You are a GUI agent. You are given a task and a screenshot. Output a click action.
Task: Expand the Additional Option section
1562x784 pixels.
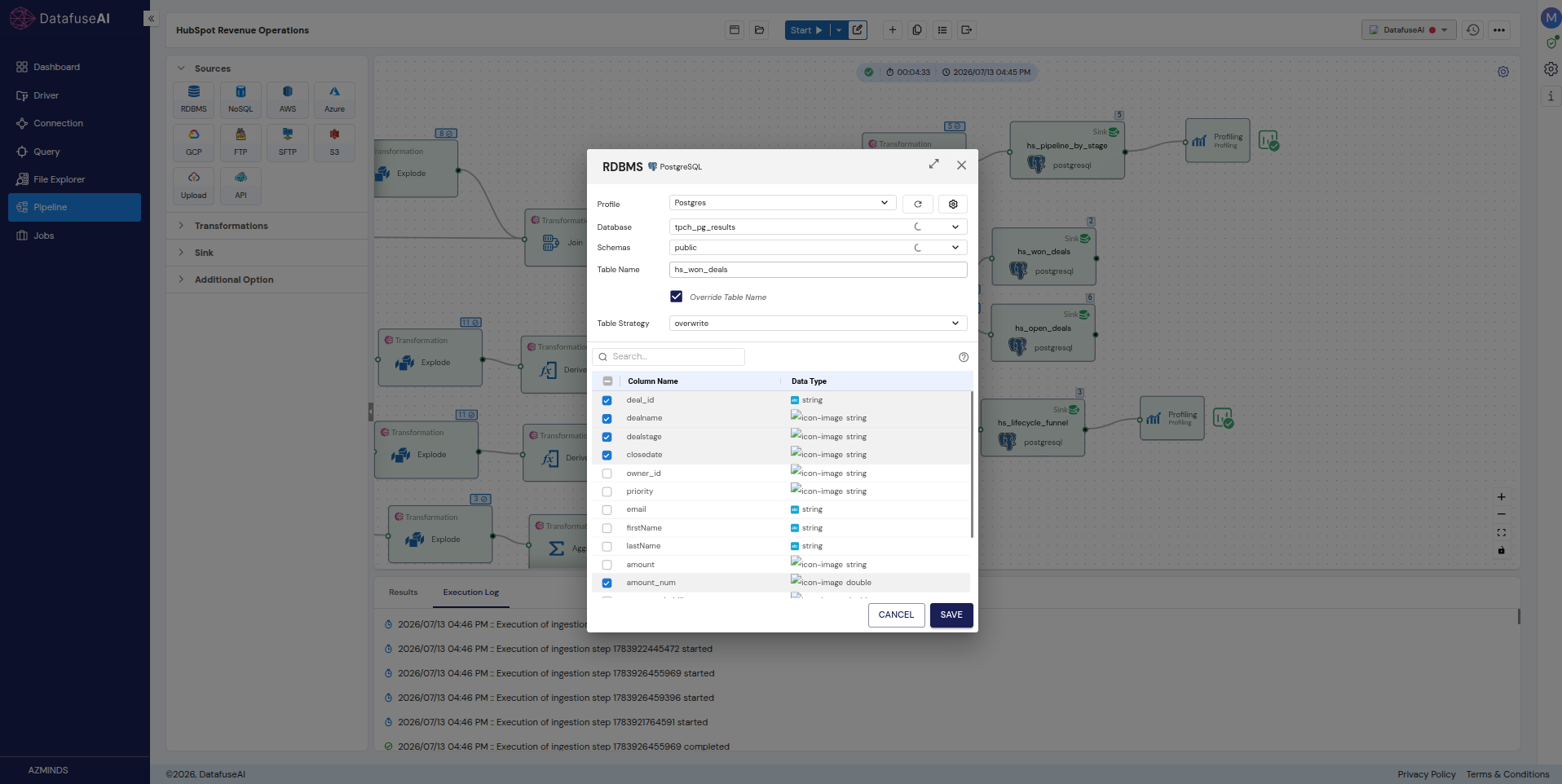267,280
